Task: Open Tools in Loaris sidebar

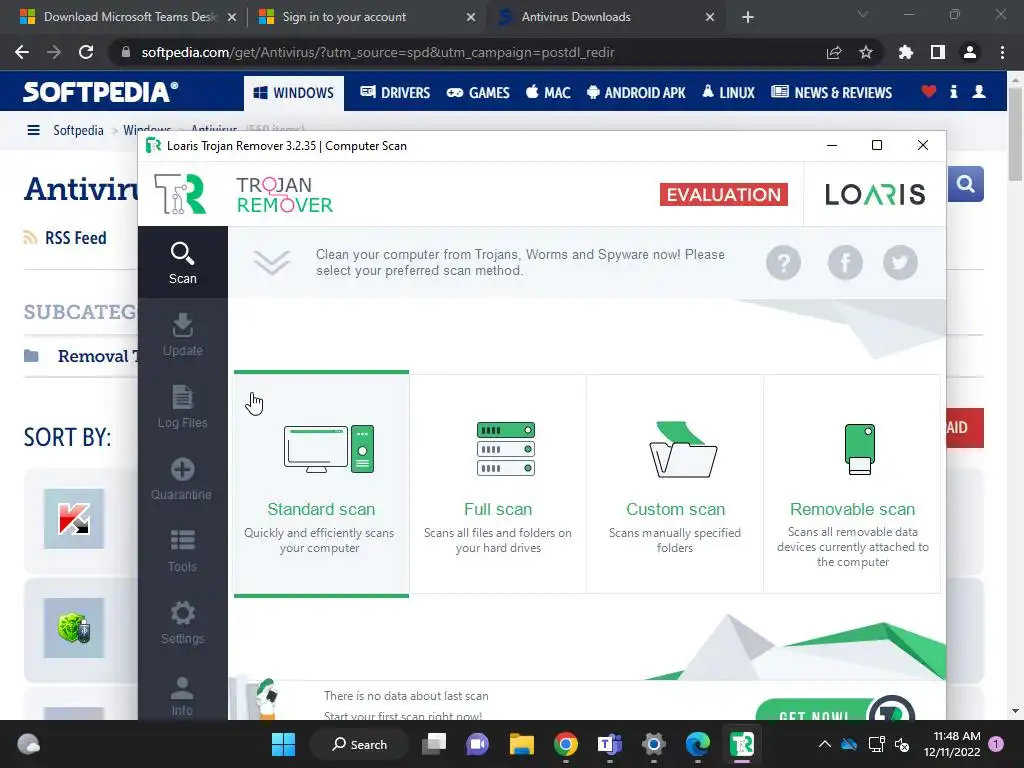Action: (182, 551)
